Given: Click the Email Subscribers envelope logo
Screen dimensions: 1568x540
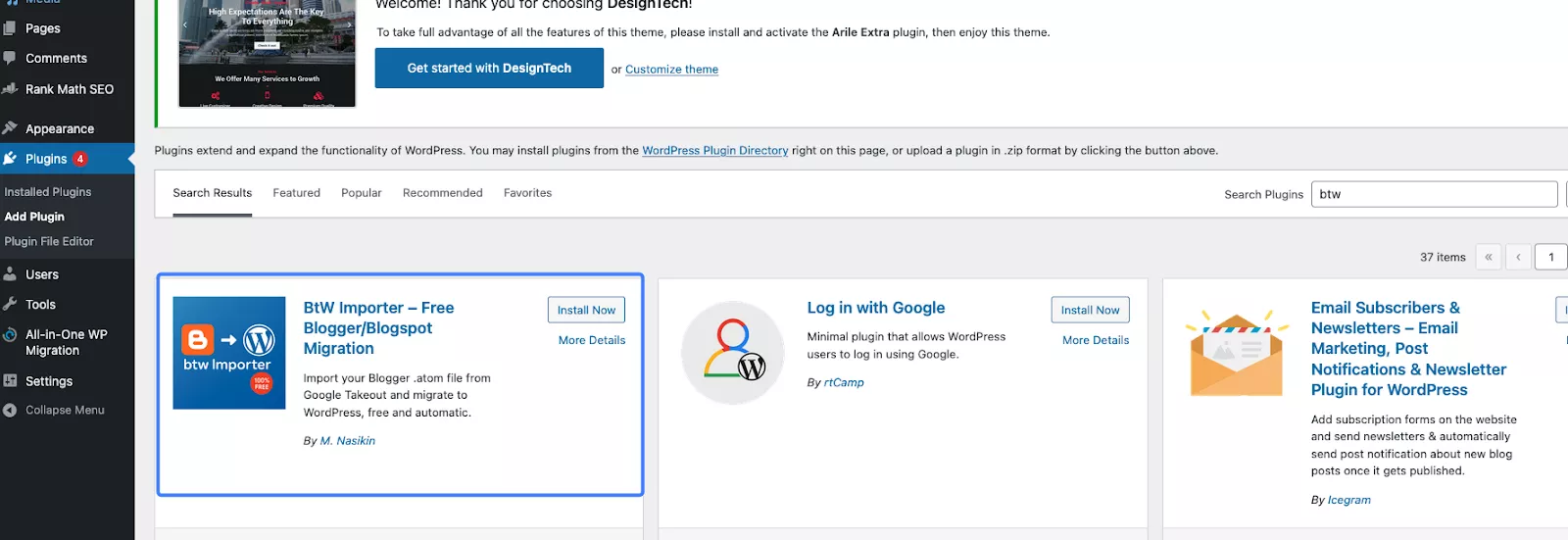Looking at the screenshot, I should 1237,353.
